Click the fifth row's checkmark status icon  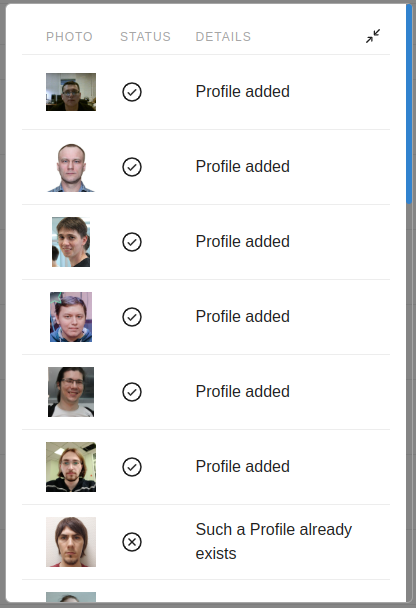click(x=132, y=392)
